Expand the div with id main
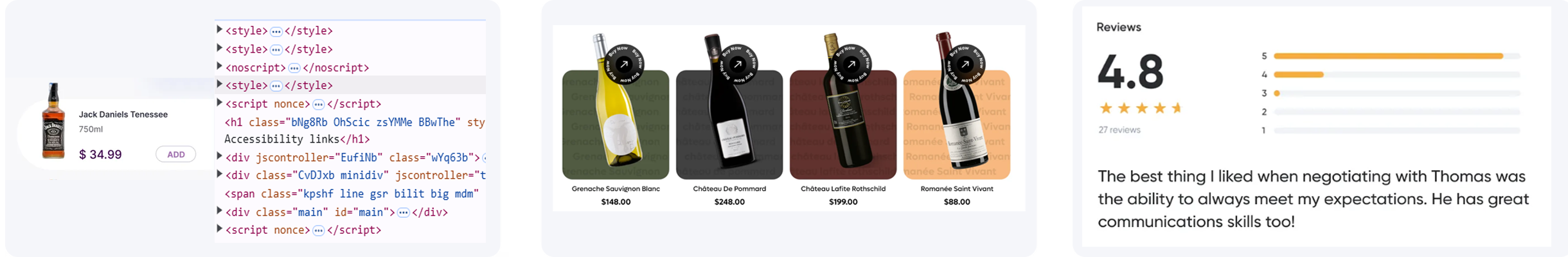The height and width of the screenshot is (257, 1568). [220, 211]
